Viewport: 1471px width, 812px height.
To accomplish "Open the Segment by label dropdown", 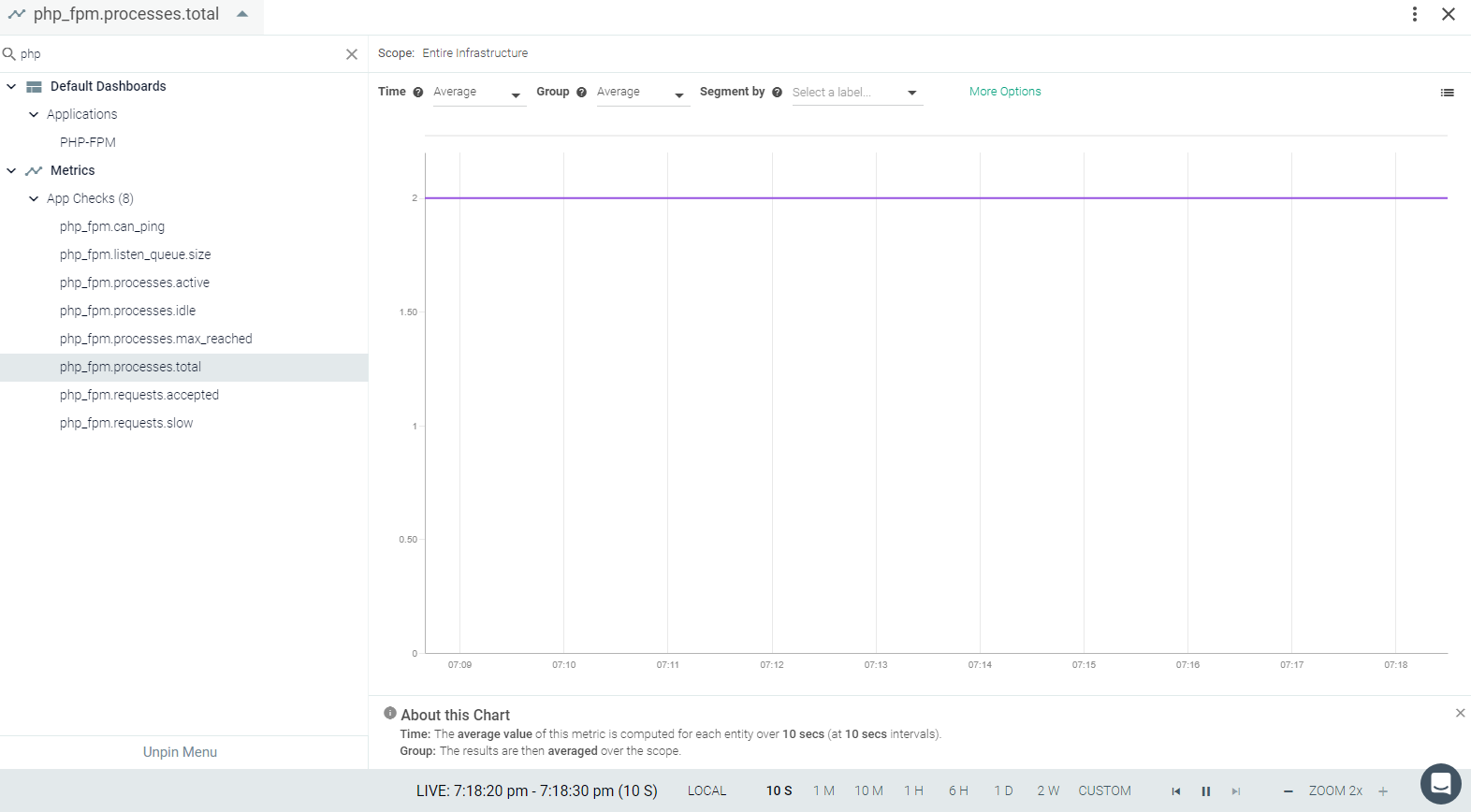I will tap(857, 93).
